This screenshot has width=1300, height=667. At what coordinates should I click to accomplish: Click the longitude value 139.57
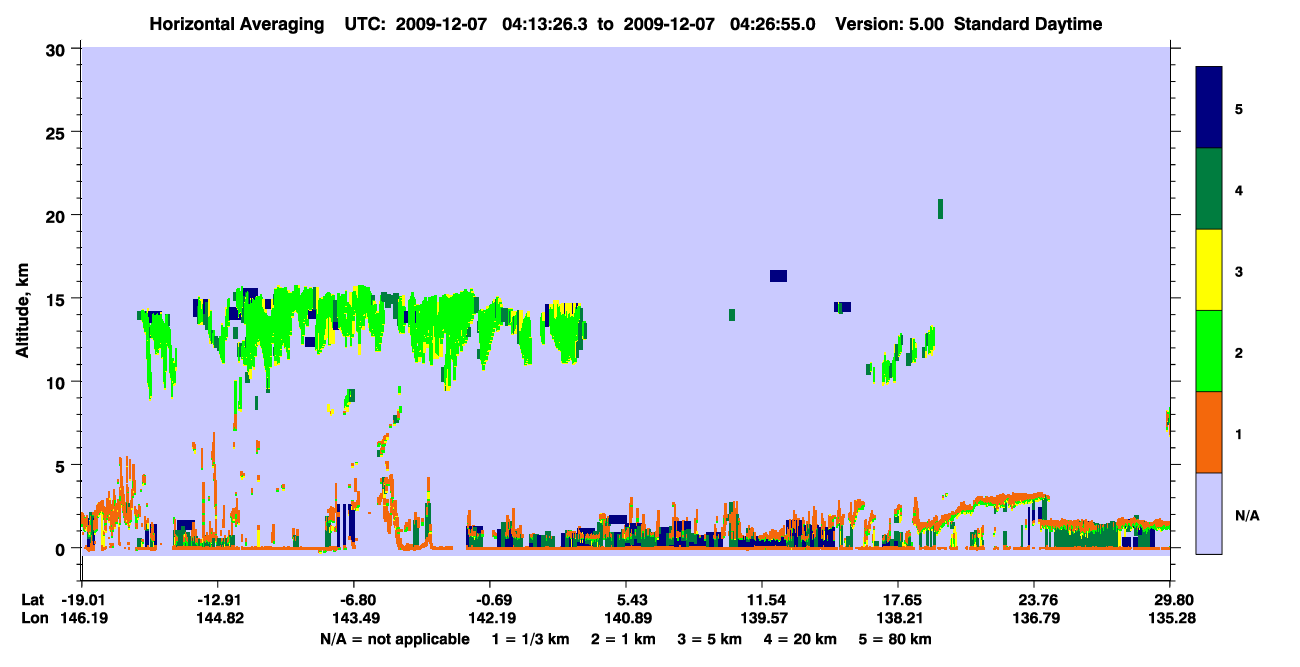(762, 618)
